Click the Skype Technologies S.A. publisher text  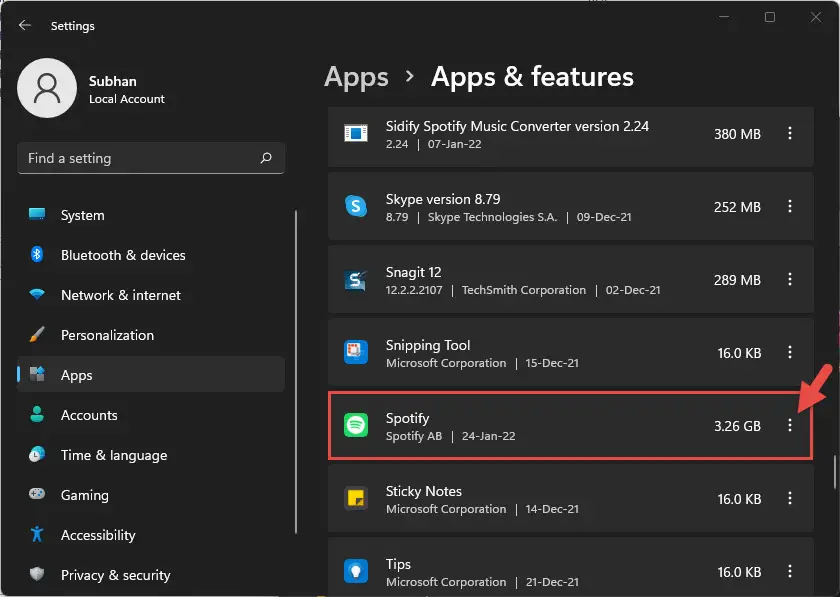492,217
